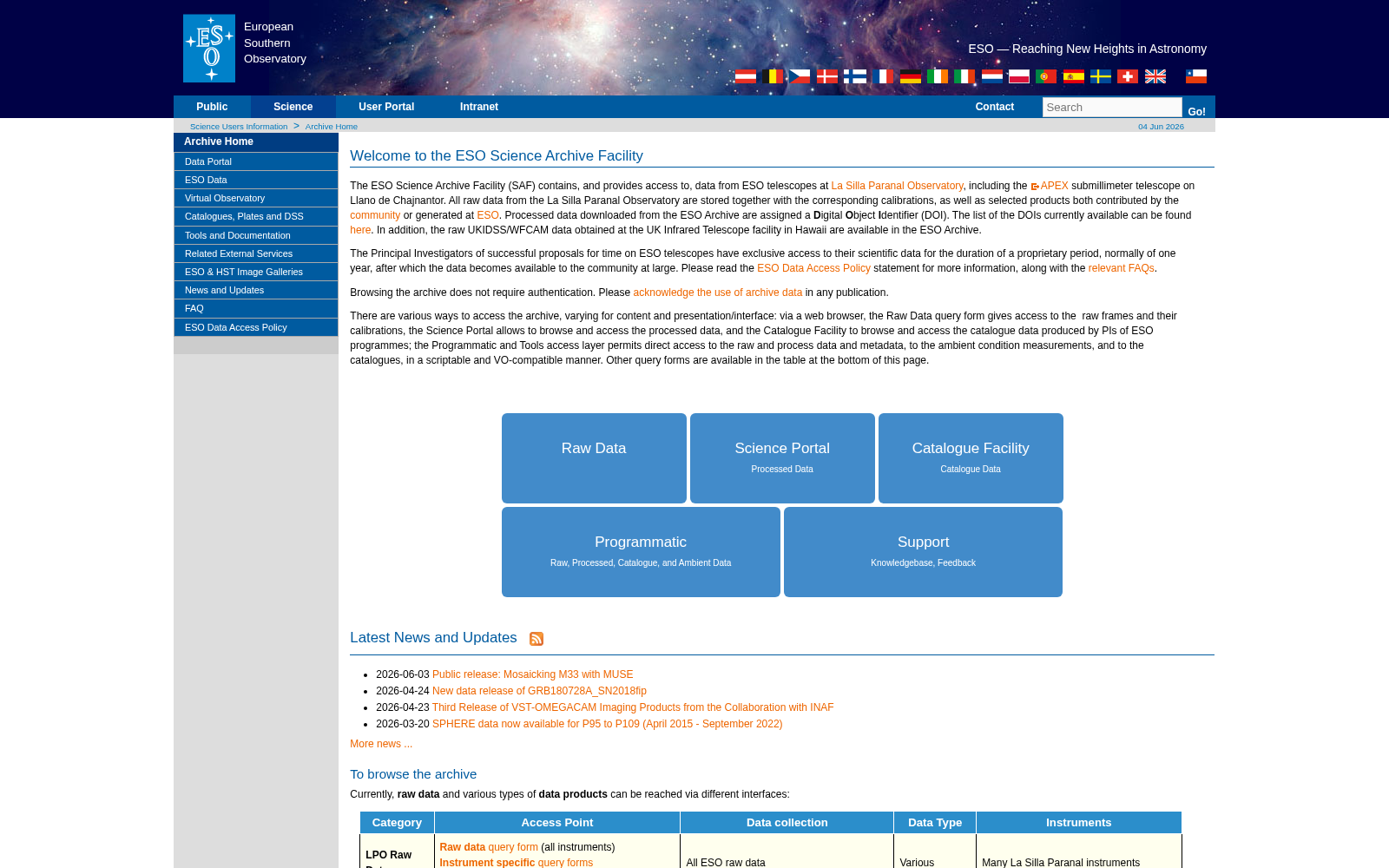Screen dimensions: 1389x868
Task: Follow the APEX link
Action: [1054, 186]
